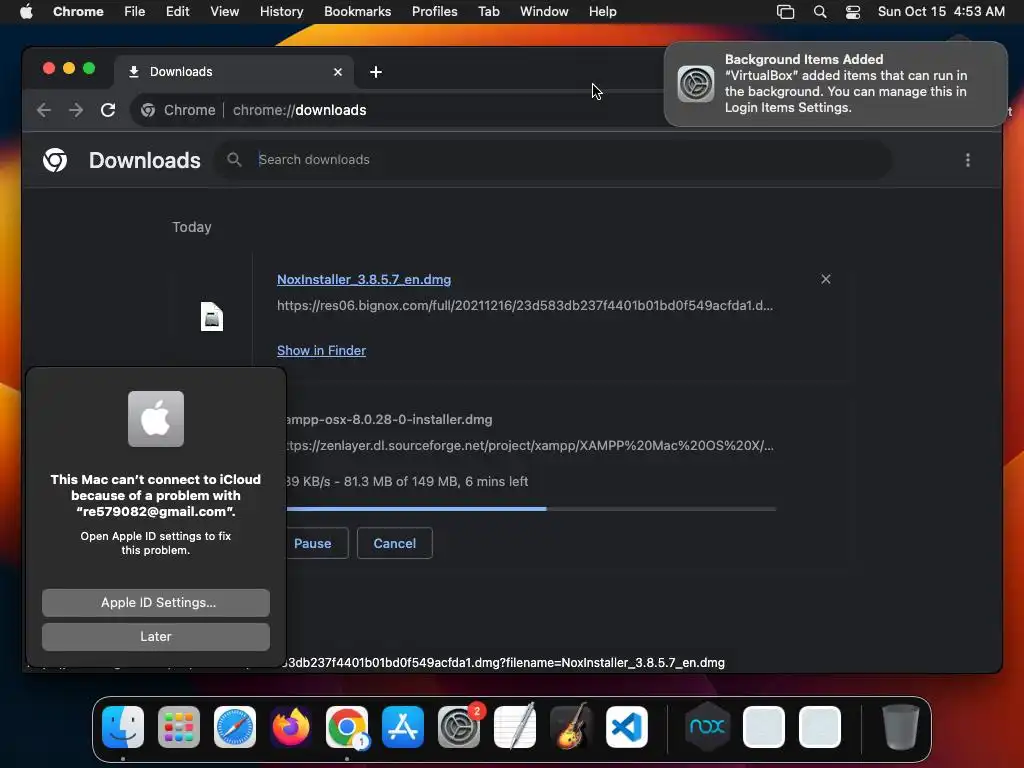Click the xampp-osx-8.0.28-0-installer.dmg filename
1024x768 pixels.
pyautogui.click(x=389, y=420)
